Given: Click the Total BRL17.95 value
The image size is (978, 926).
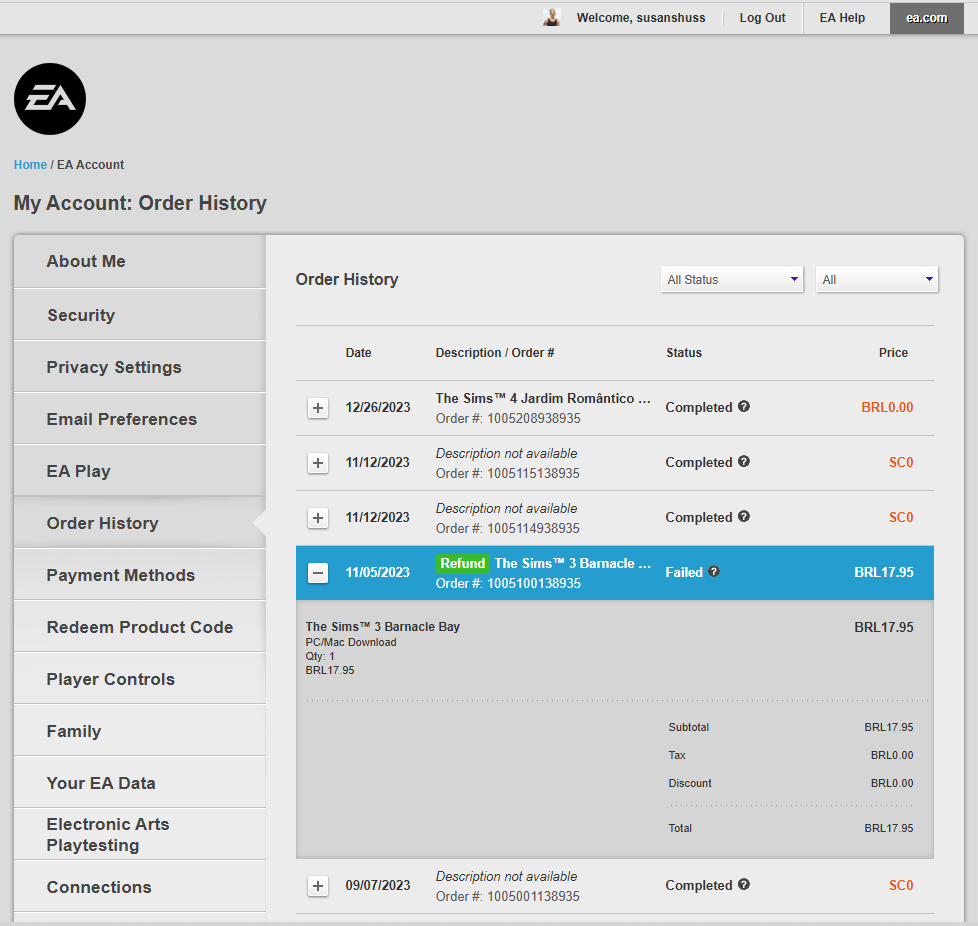Looking at the screenshot, I should 888,828.
